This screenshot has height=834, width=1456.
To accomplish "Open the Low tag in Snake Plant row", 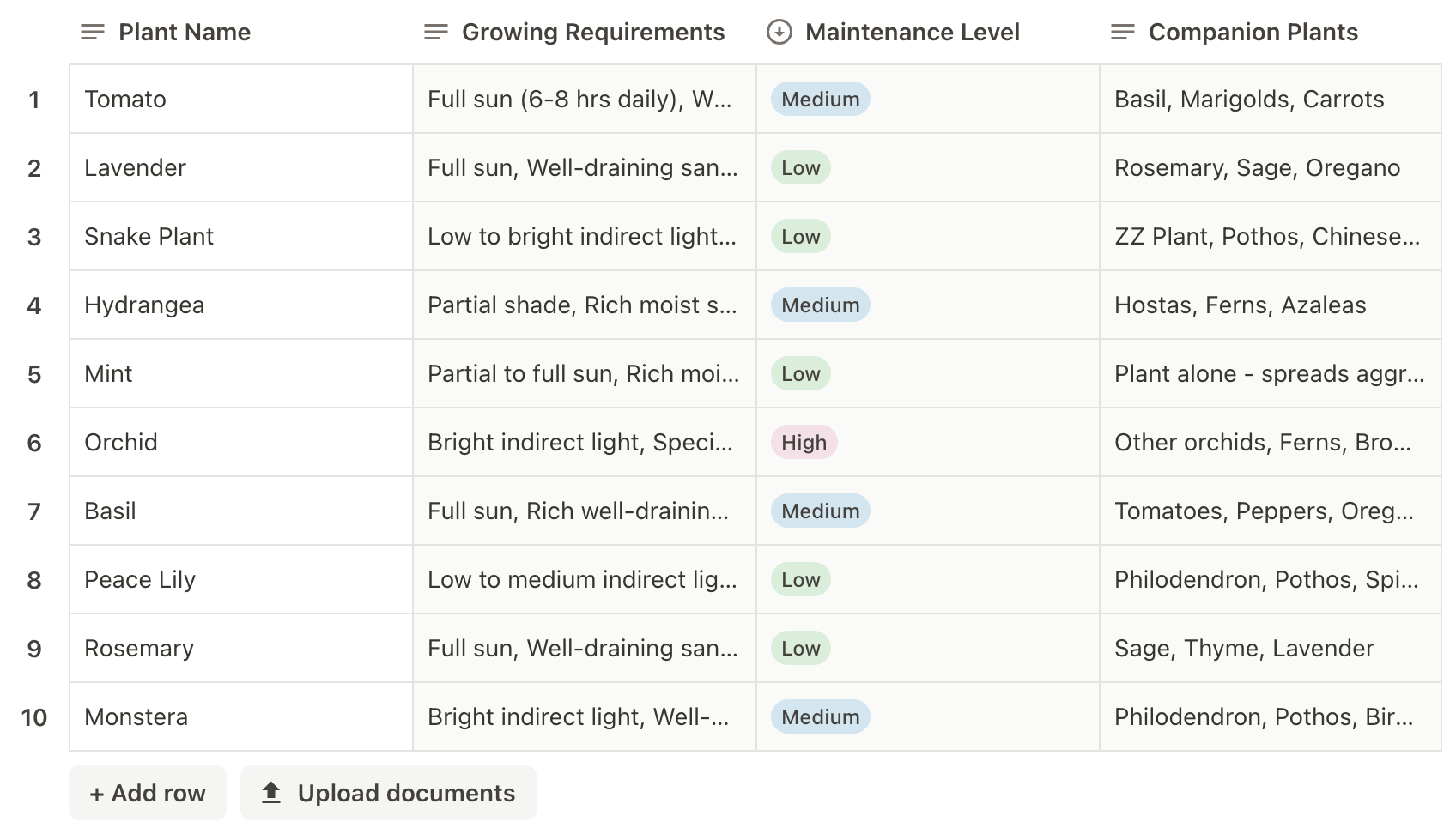I will click(801, 236).
